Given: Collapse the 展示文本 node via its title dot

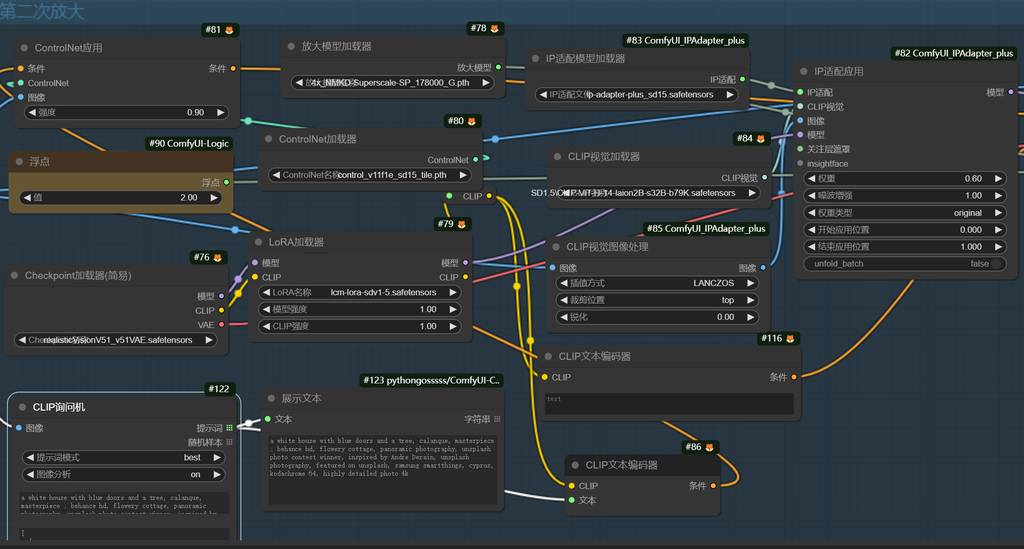Looking at the screenshot, I should [x=269, y=398].
